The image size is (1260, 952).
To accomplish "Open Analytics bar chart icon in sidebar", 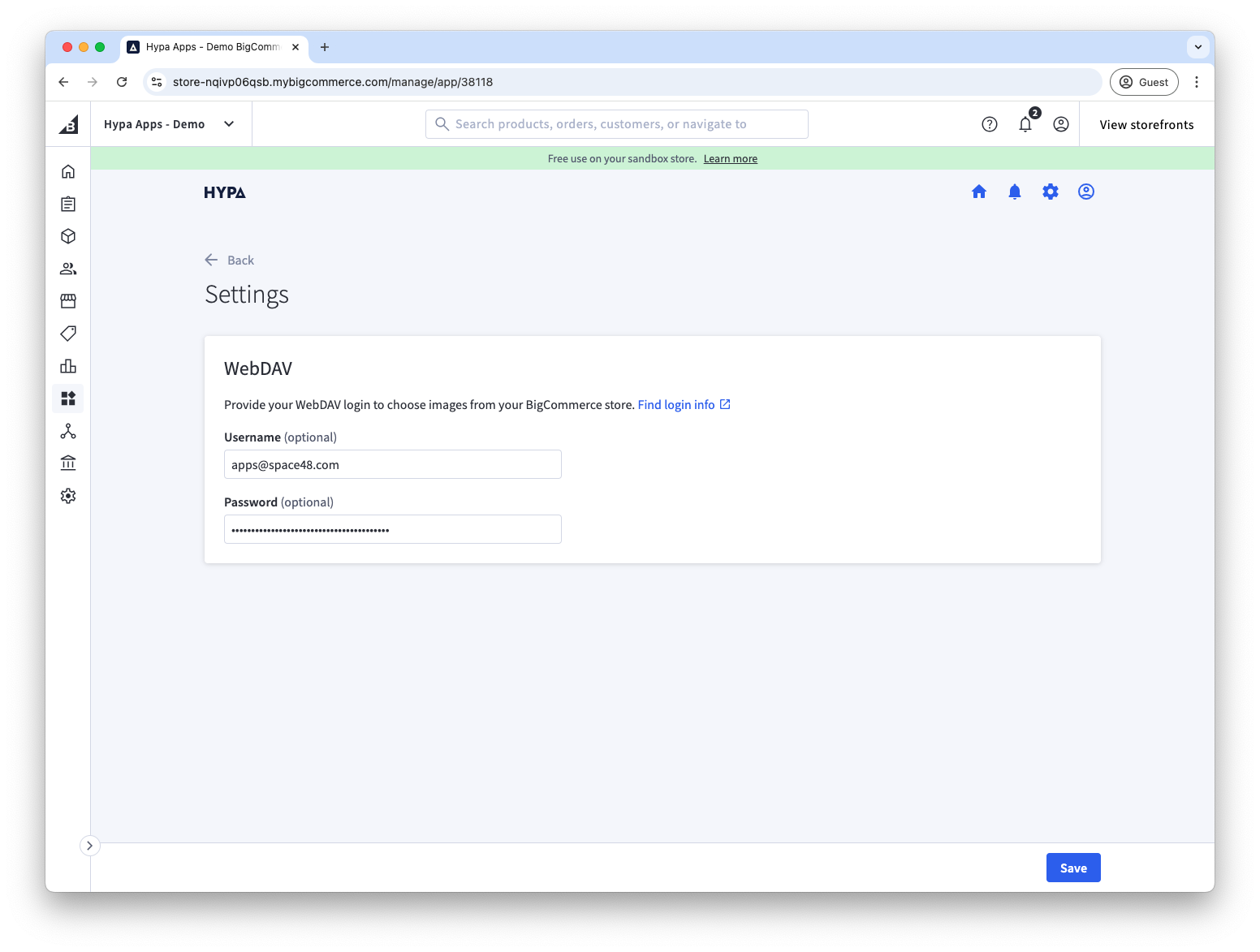I will (68, 366).
